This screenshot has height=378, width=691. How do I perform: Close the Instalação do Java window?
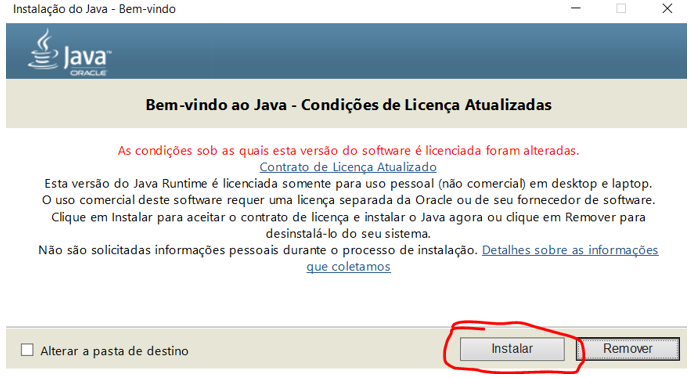(x=667, y=8)
